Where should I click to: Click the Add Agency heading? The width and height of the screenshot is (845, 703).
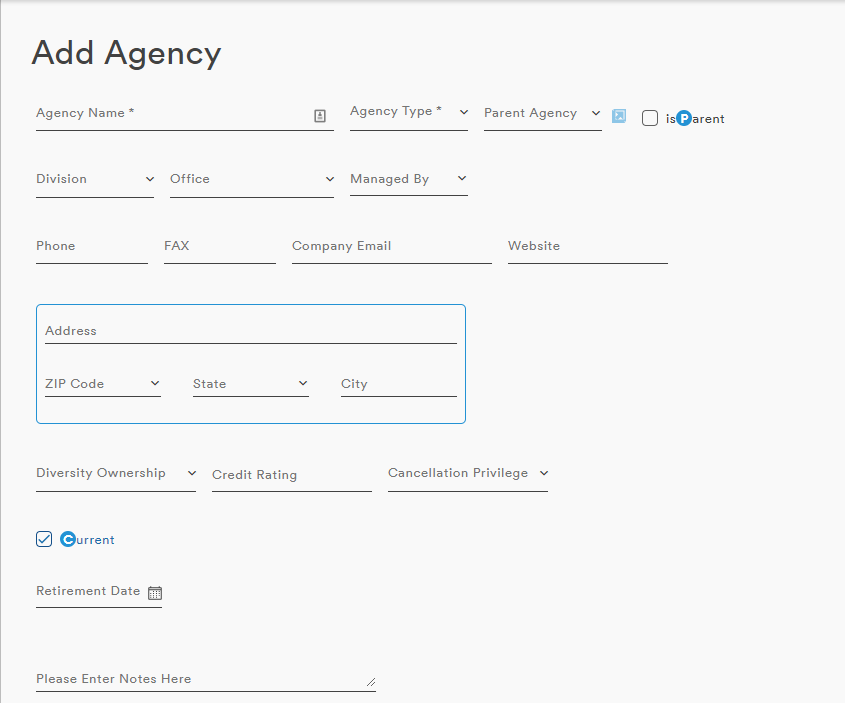pos(127,53)
